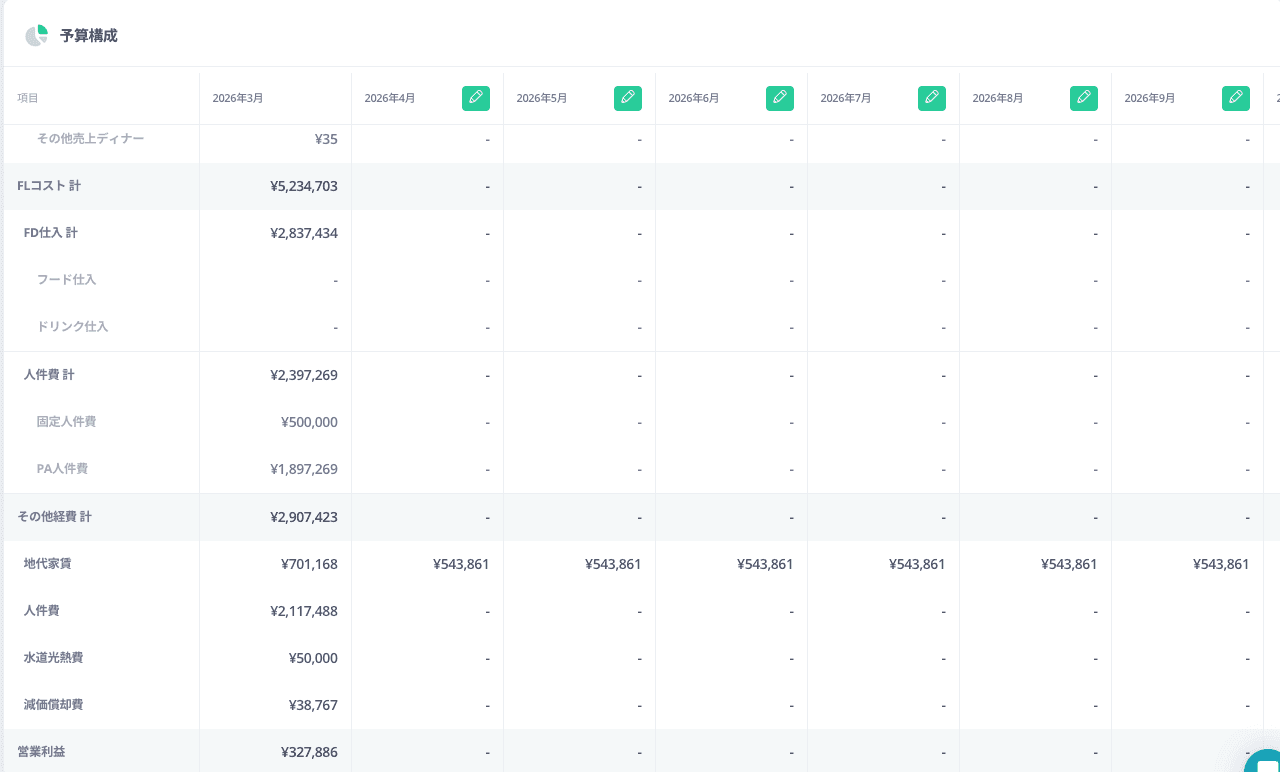
Task: Click the edit pencil icon for 2026年4月
Action: [476, 98]
